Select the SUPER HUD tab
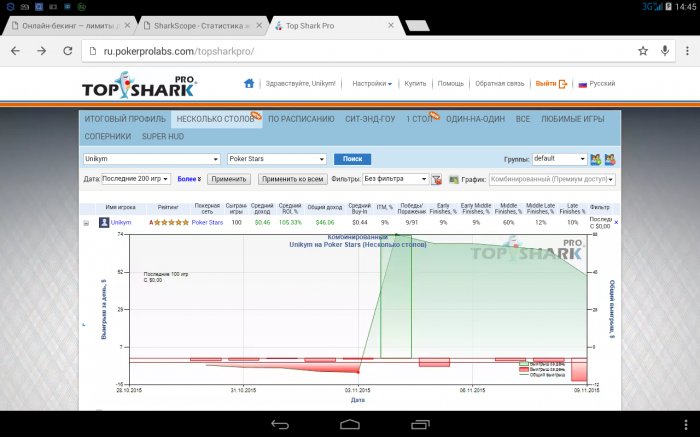Image resolution: width=700 pixels, height=437 pixels. coord(163,137)
